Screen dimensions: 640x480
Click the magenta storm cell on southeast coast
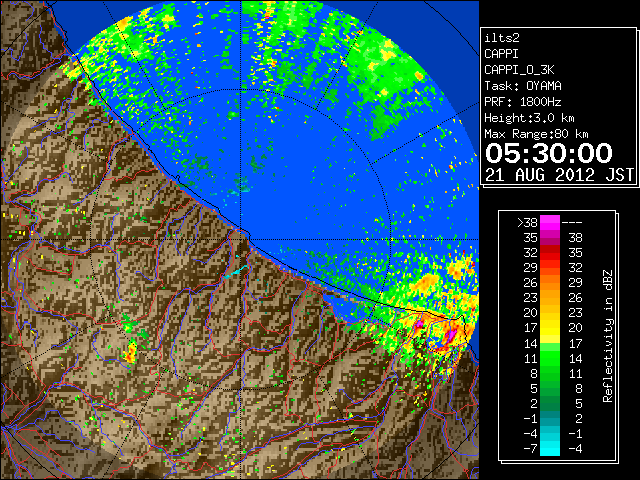(x=451, y=335)
